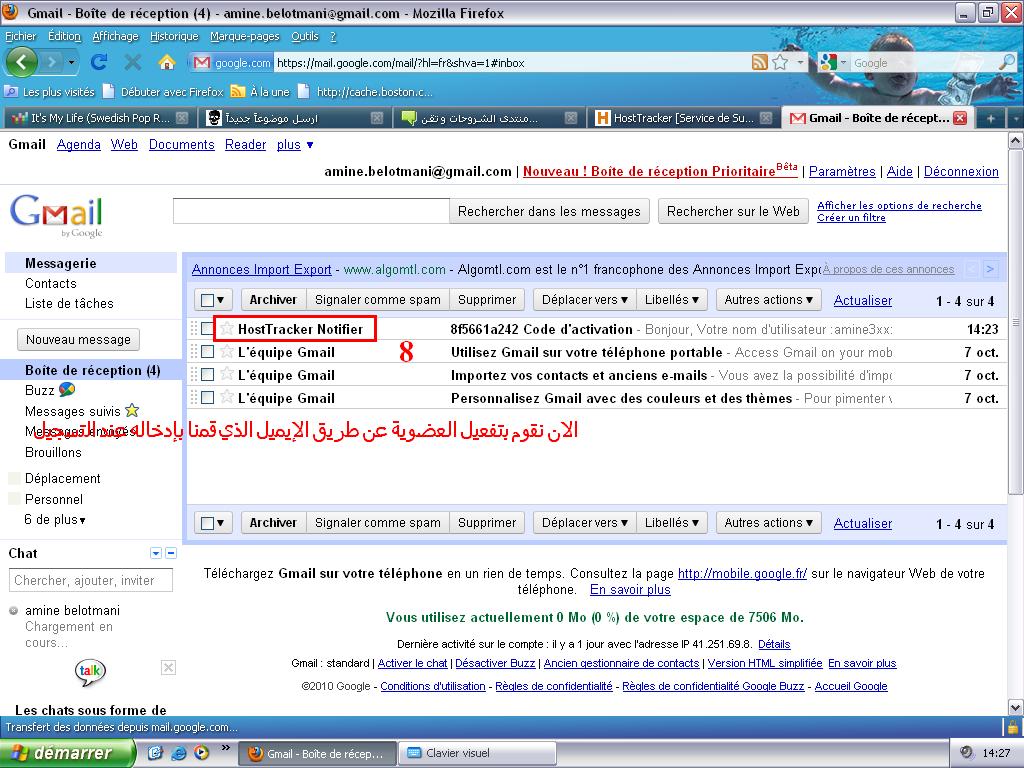Toggle the top select-all checkbox
This screenshot has width=1024, height=768.
(x=208, y=300)
